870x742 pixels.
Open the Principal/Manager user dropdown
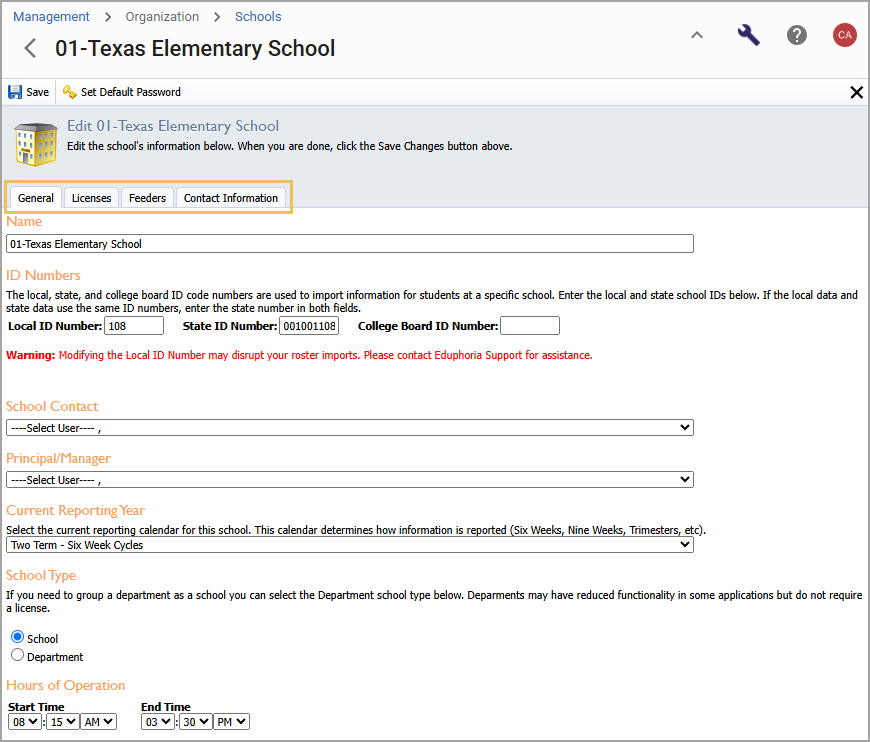point(350,479)
